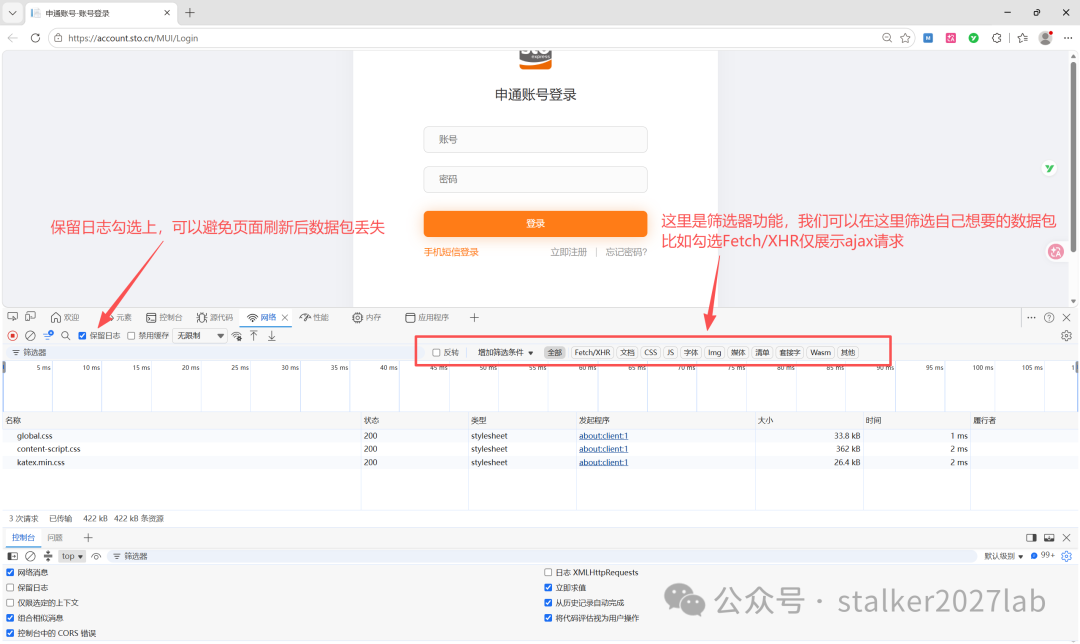Viewport: 1080px width, 644px height.
Task: Click export HAR download arrow
Action: (x=272, y=336)
